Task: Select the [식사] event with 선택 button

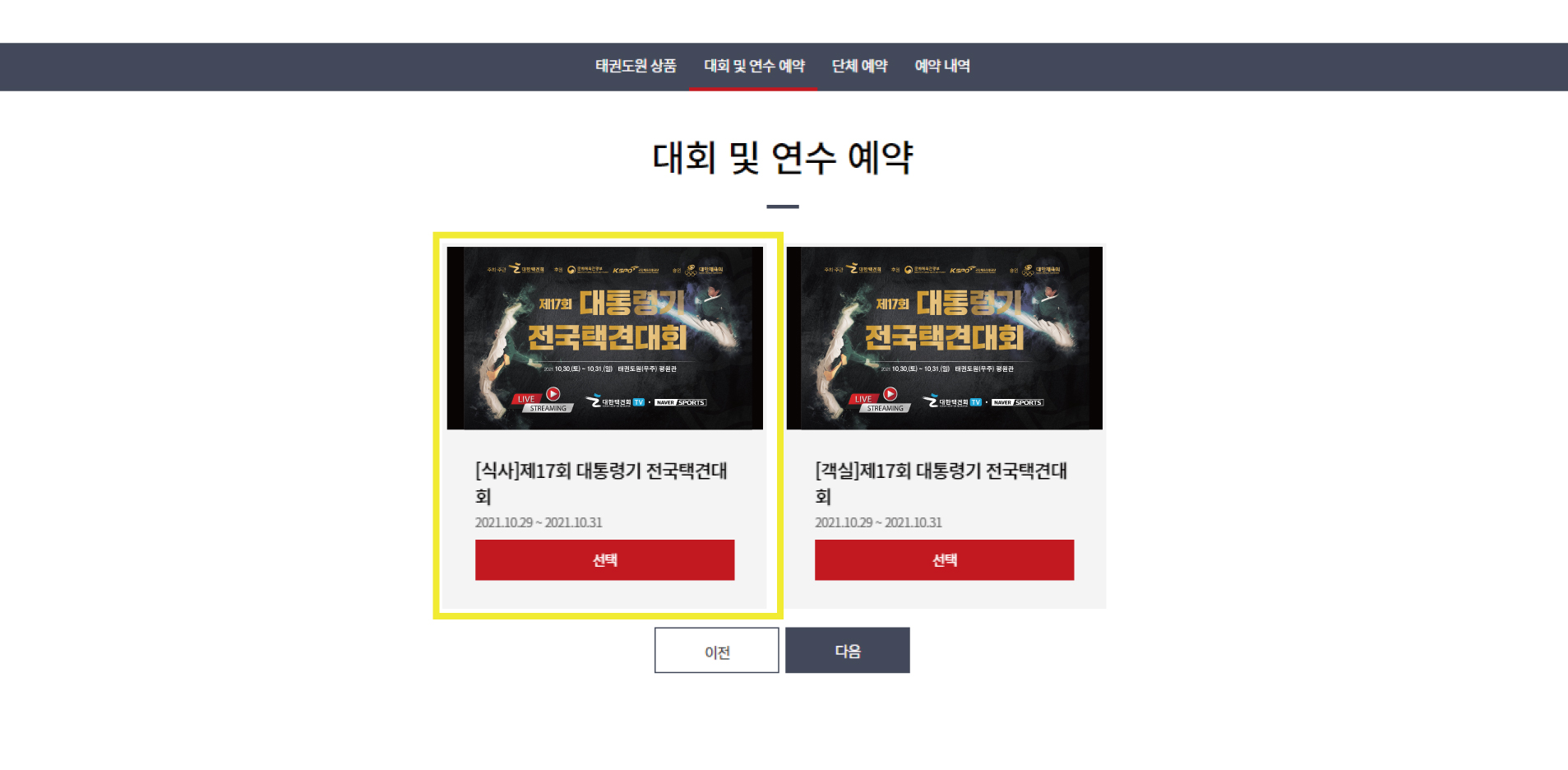Action: point(604,560)
